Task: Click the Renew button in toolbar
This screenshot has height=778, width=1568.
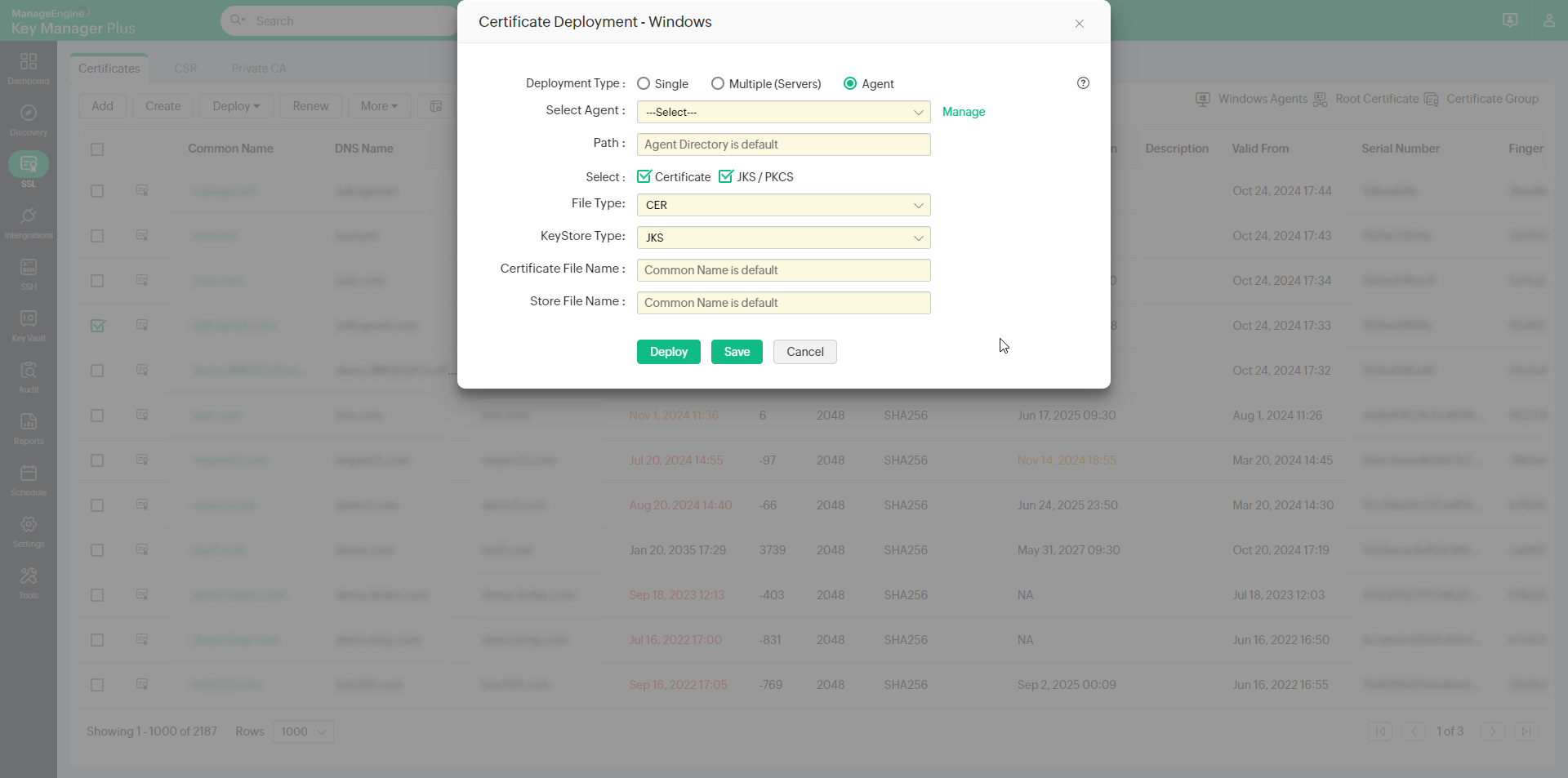Action: [310, 106]
